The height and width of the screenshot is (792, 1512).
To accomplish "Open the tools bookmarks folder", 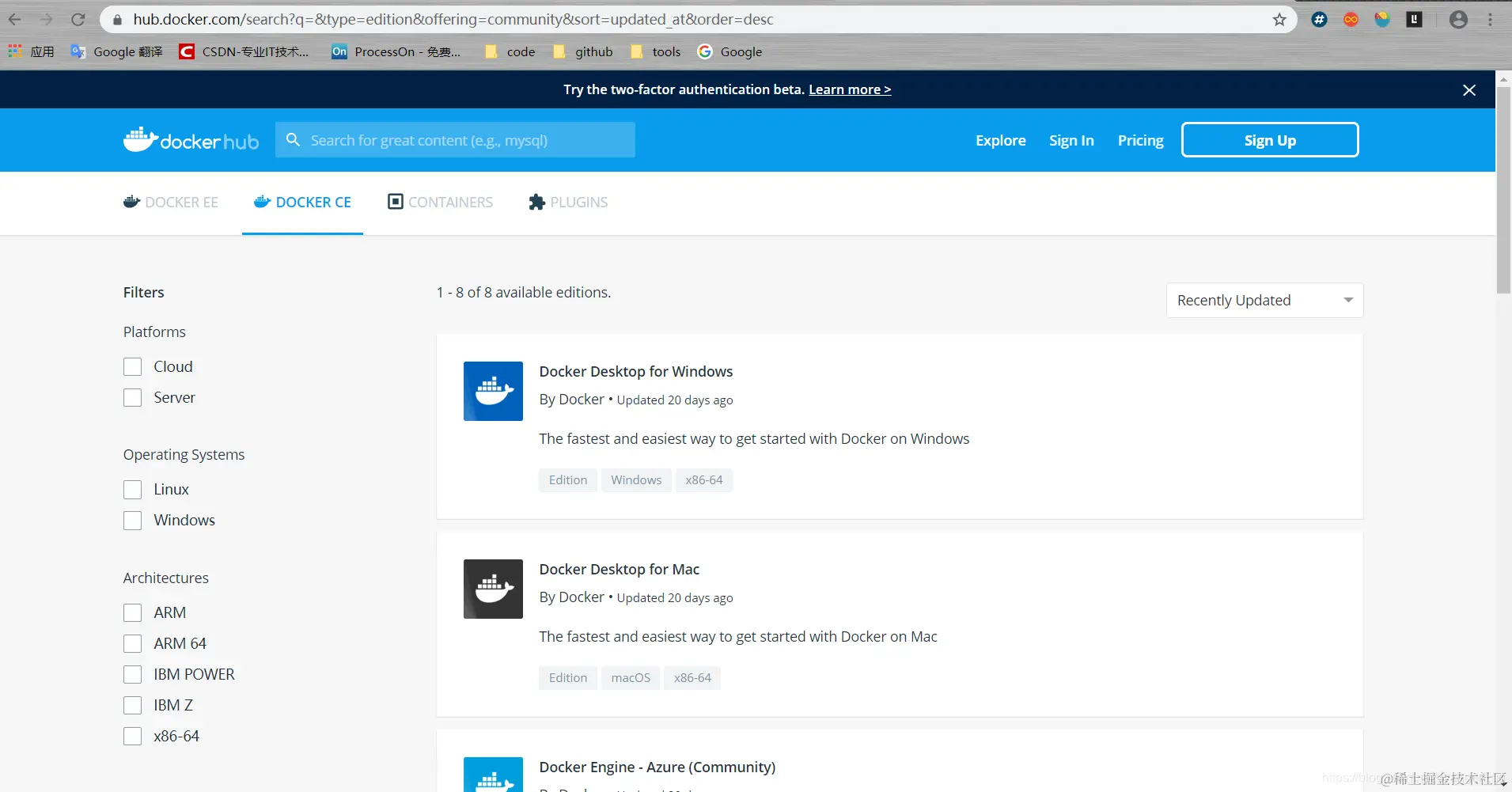I will coord(655,51).
